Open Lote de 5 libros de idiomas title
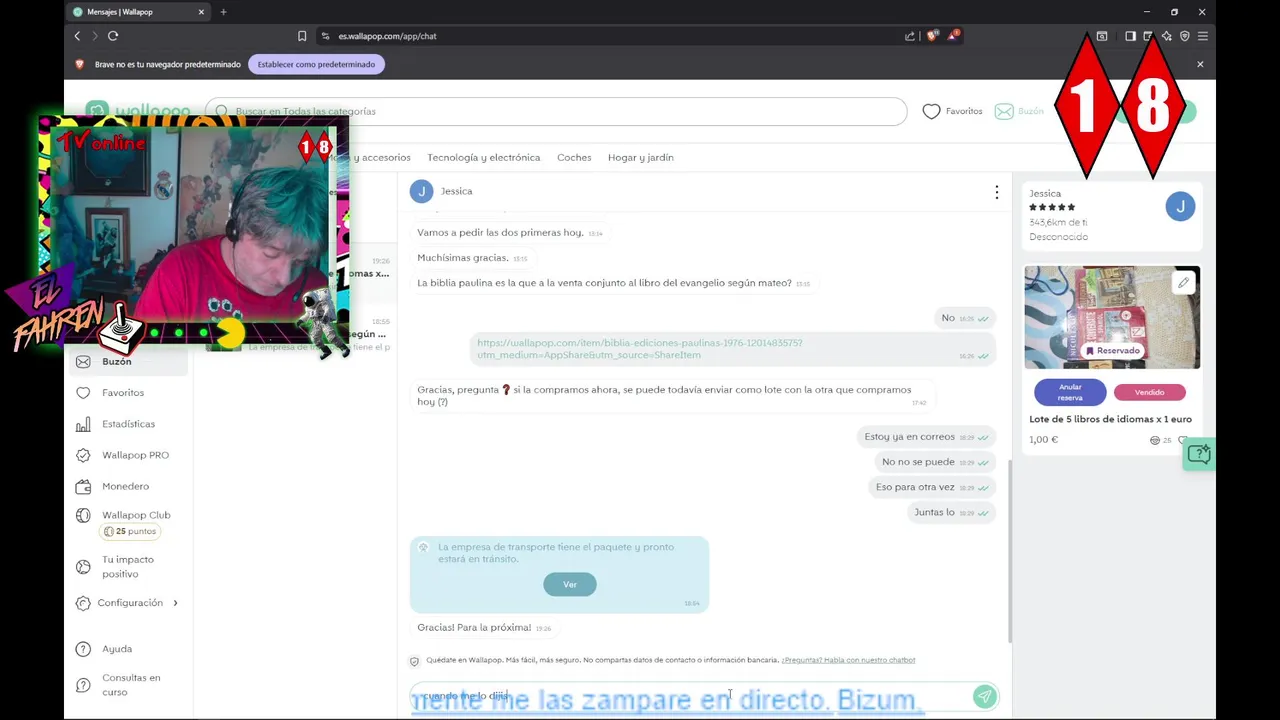Screen dimensions: 1280x720 point(1110,419)
